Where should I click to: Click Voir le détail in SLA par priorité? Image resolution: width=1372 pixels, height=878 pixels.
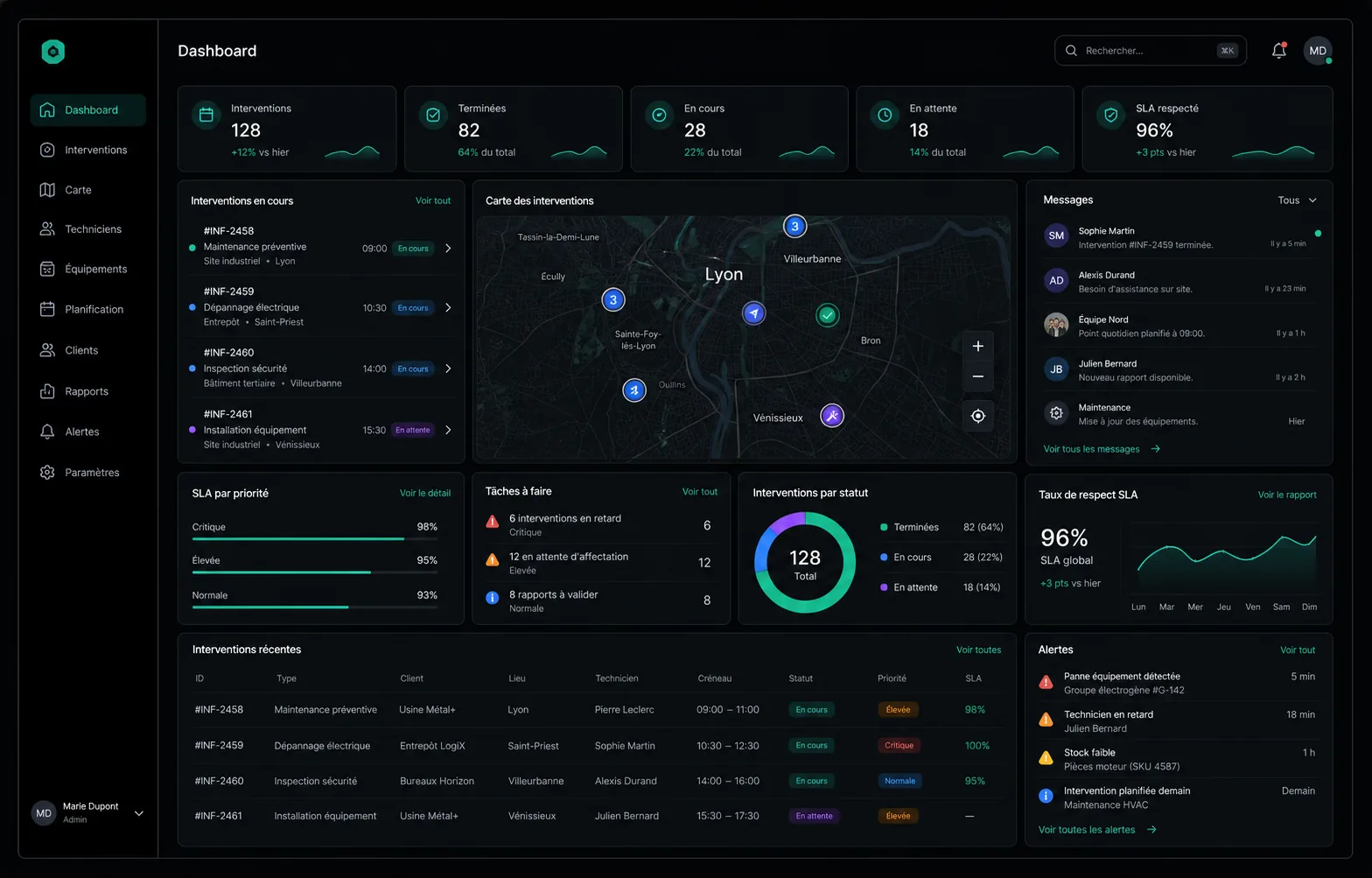coord(425,493)
